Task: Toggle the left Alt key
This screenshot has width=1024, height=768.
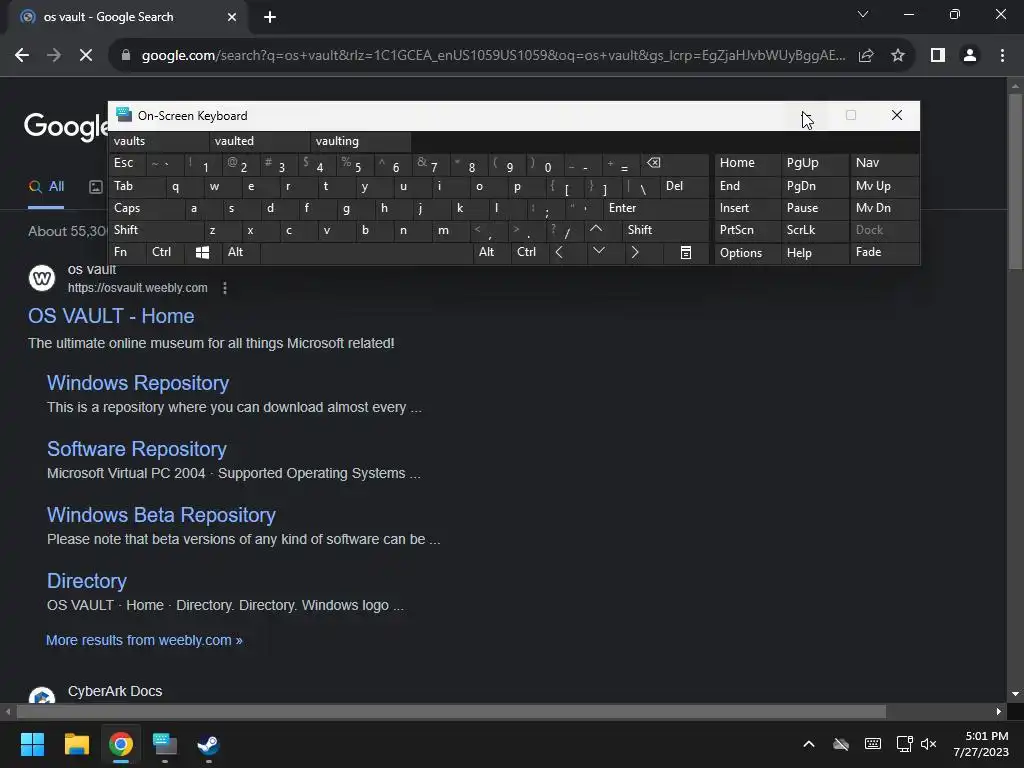Action: coord(241,253)
